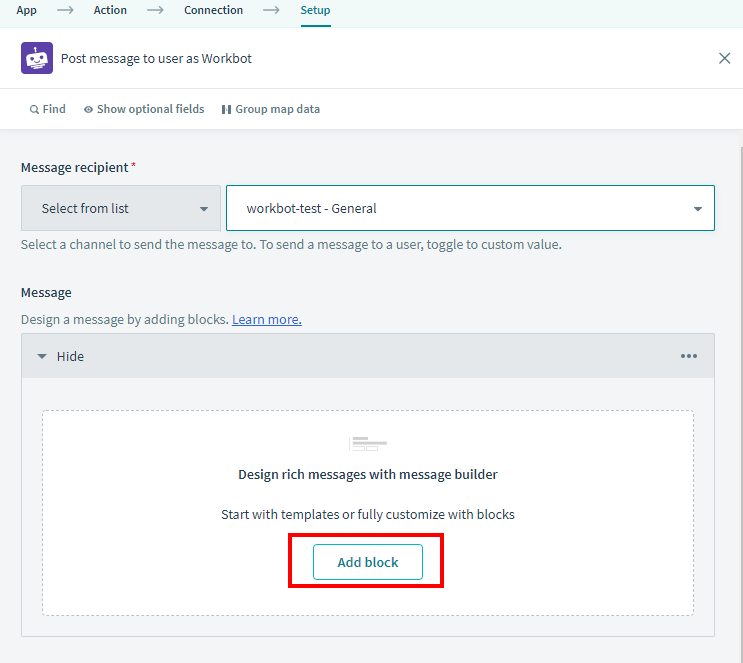Image resolution: width=743 pixels, height=663 pixels.
Task: Click 'Post message to user as Workbot' title
Action: (x=156, y=58)
